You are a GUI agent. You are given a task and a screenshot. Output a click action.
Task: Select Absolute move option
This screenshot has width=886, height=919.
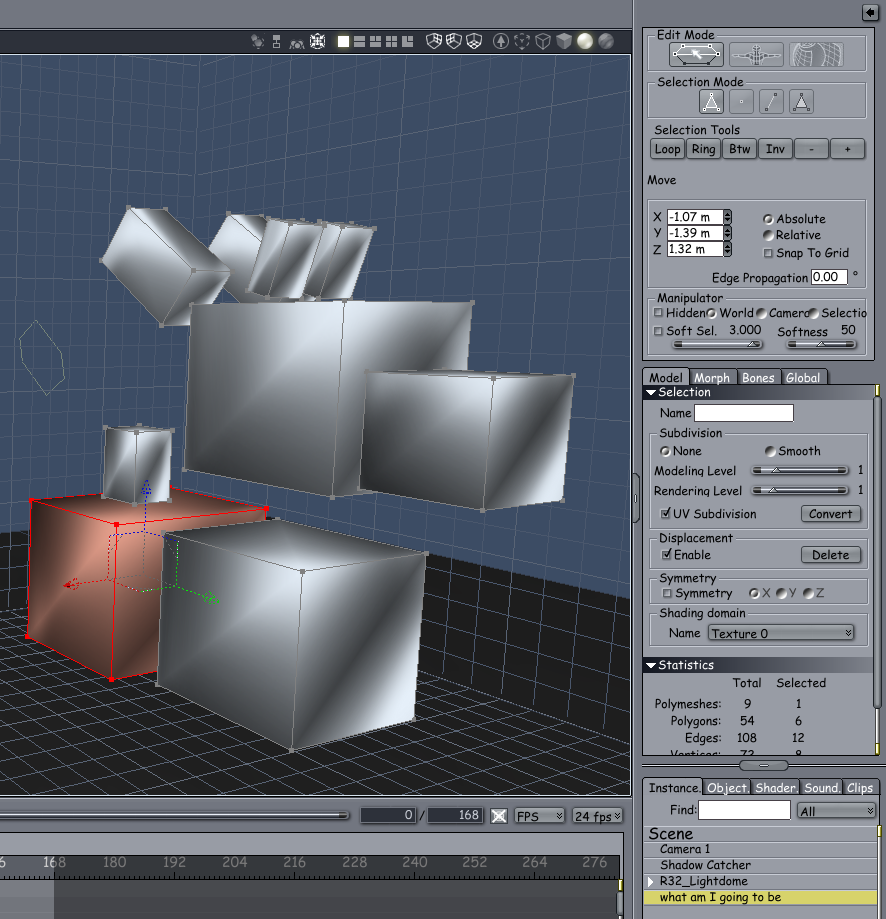768,219
